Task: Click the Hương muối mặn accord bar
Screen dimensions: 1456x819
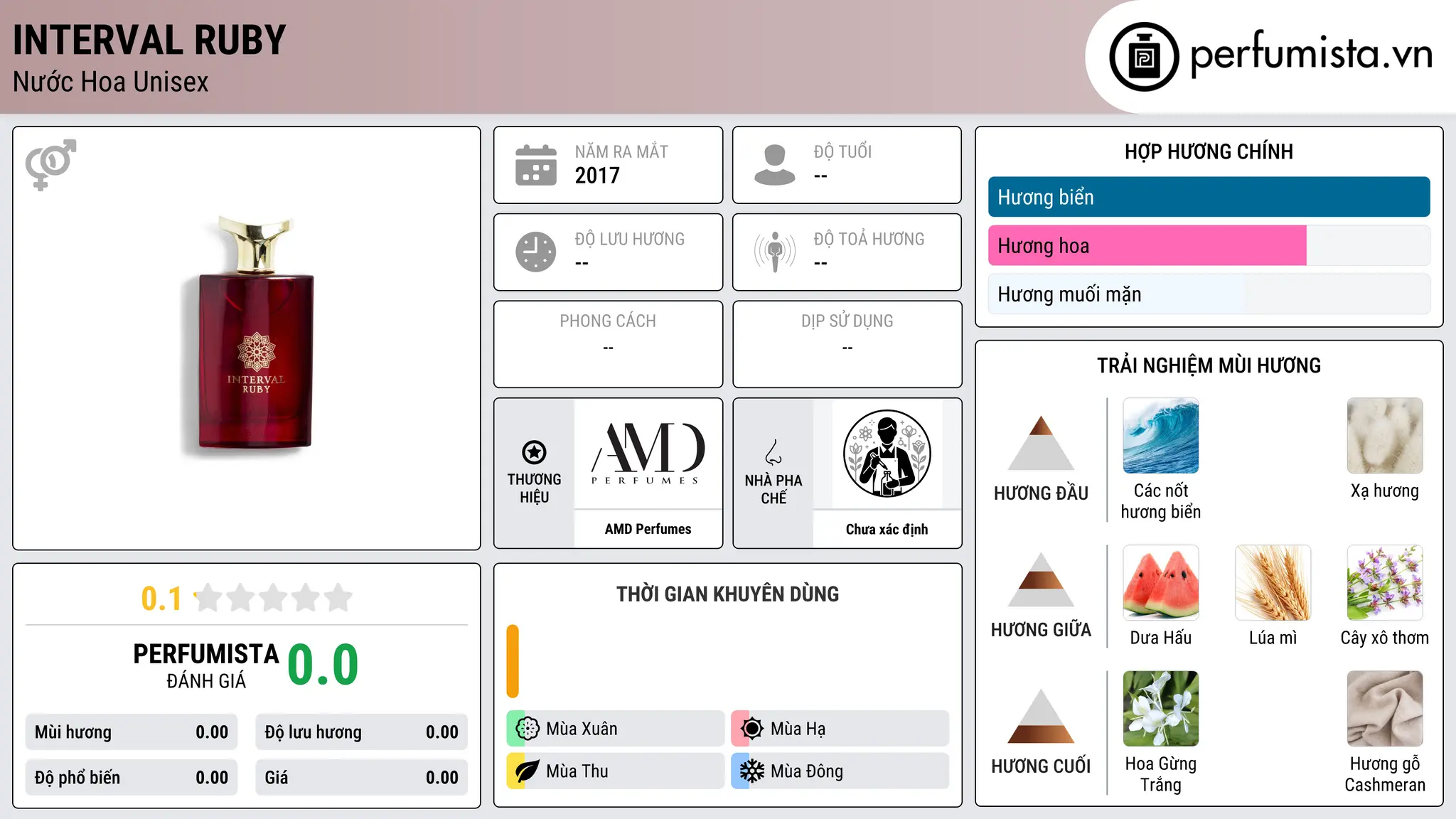Action: 1209,294
